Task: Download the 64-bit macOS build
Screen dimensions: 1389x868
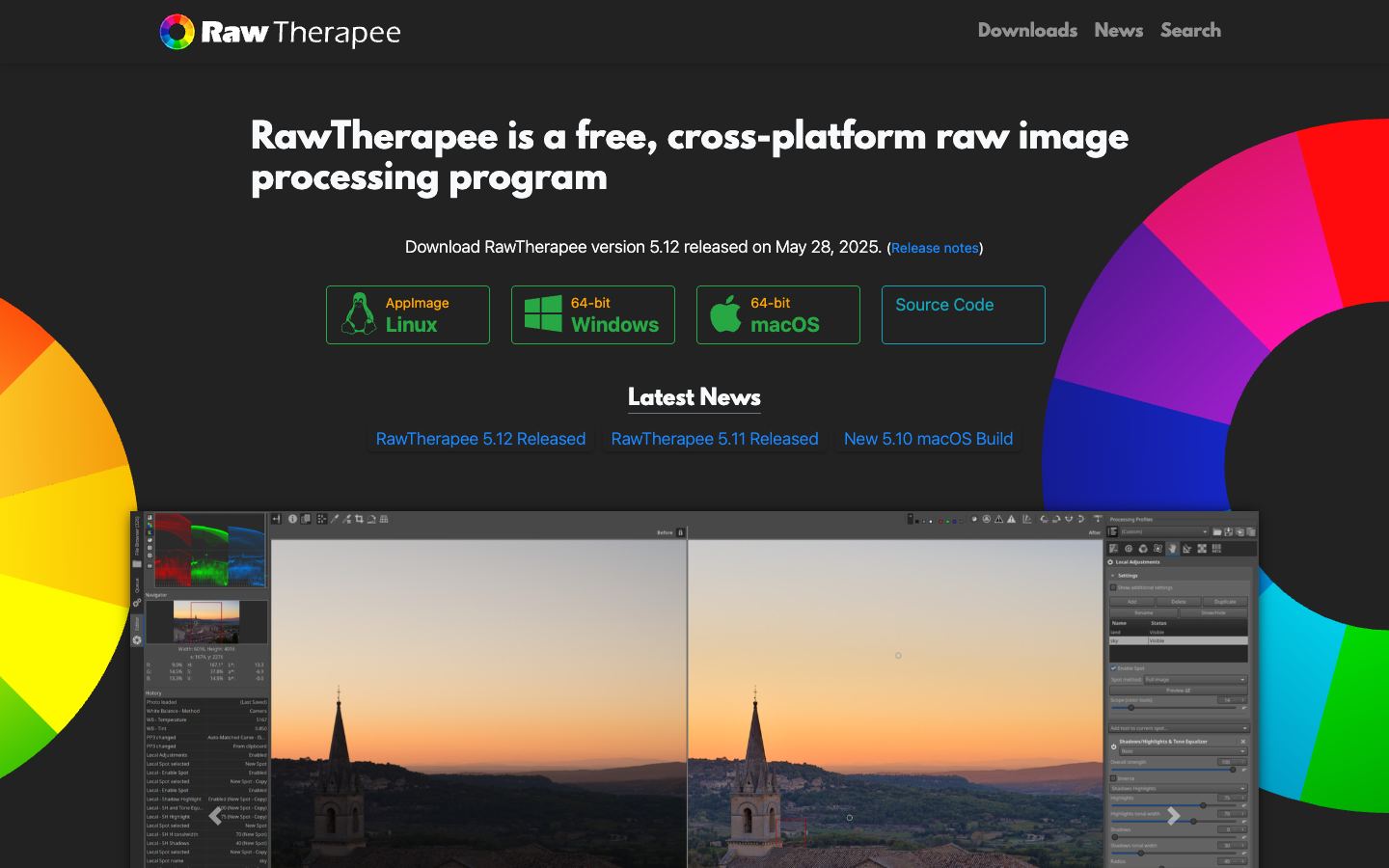Action: coord(778,314)
